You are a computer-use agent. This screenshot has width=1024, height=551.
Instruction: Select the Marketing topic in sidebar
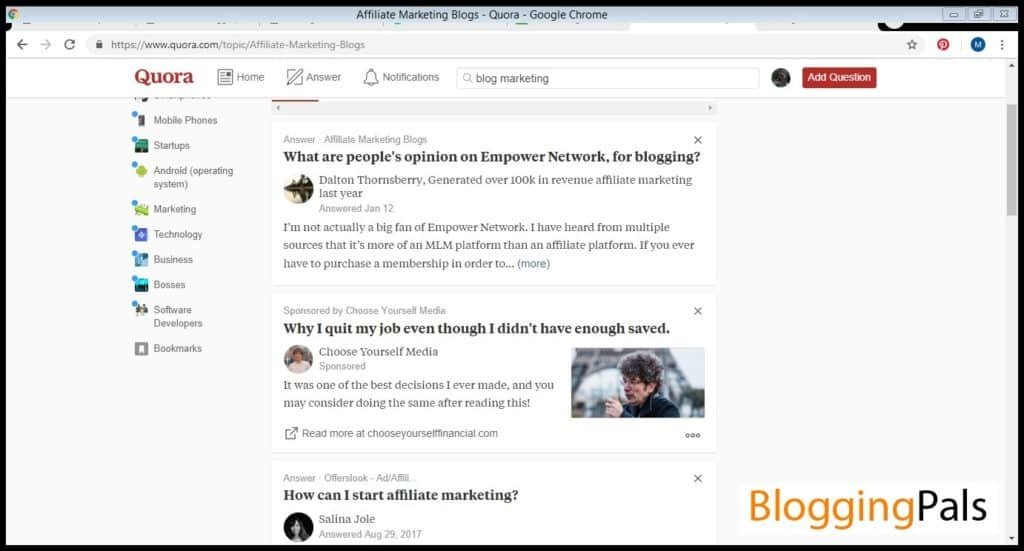click(x=174, y=209)
